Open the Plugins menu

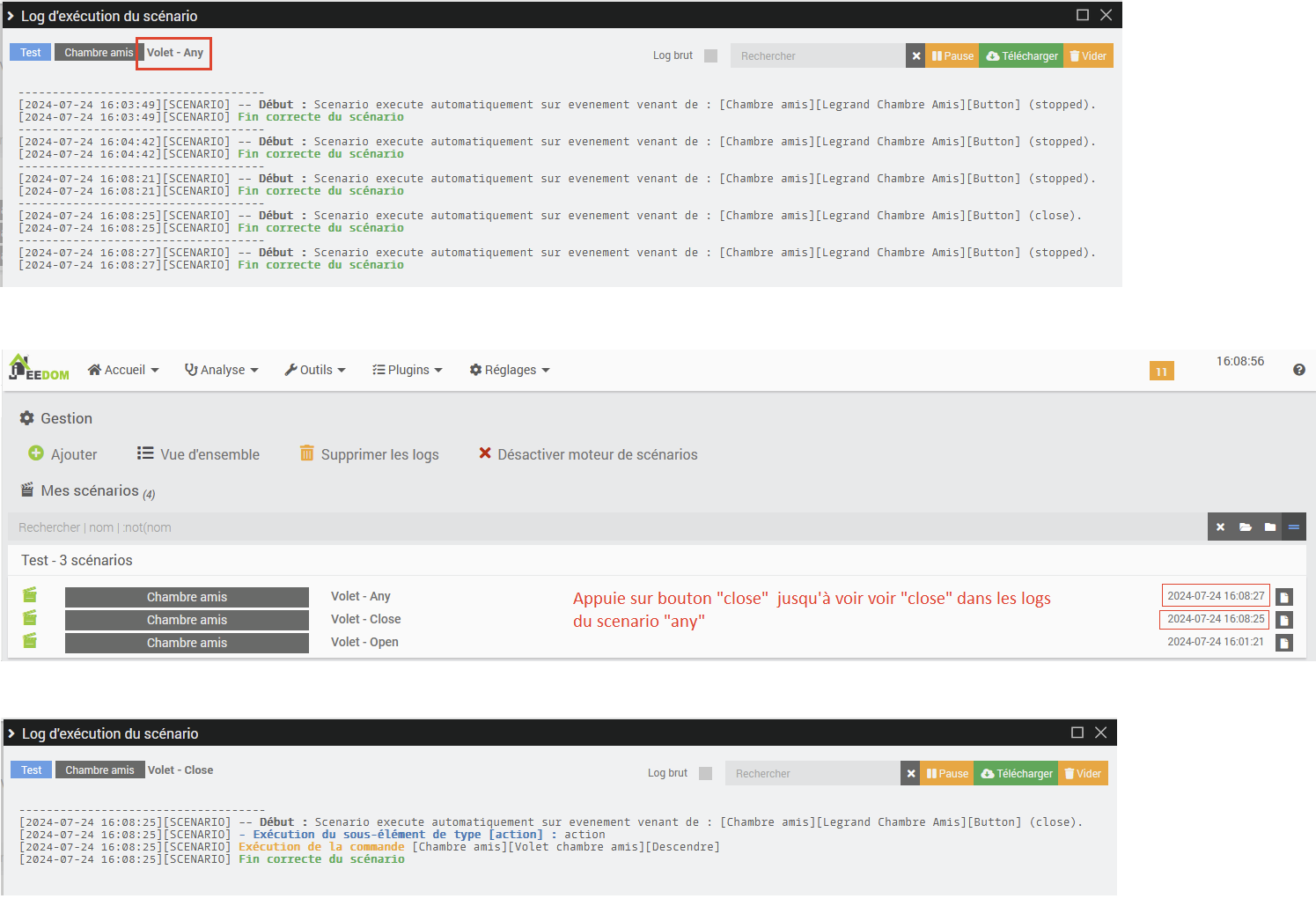[407, 370]
